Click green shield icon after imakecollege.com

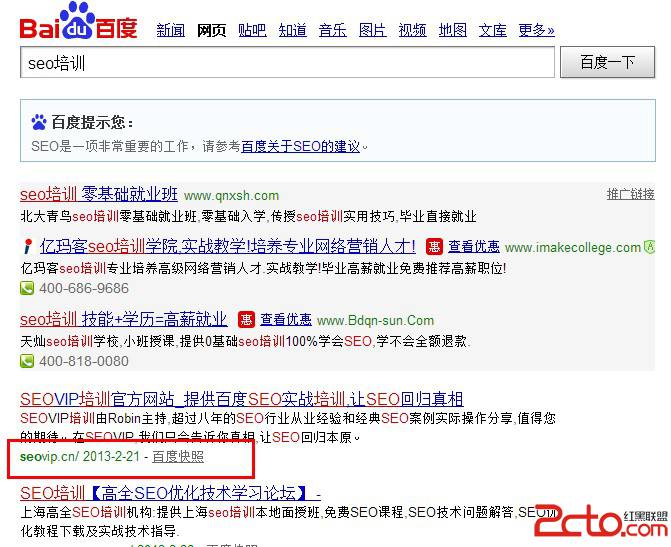[x=650, y=247]
